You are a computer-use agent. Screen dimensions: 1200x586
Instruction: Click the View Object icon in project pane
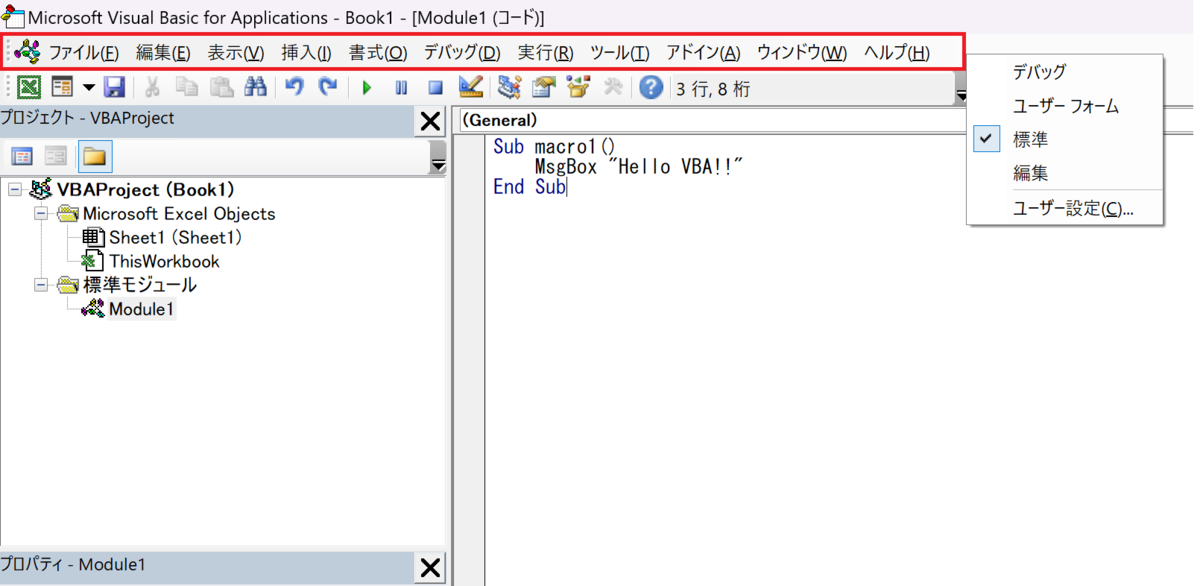(x=56, y=157)
